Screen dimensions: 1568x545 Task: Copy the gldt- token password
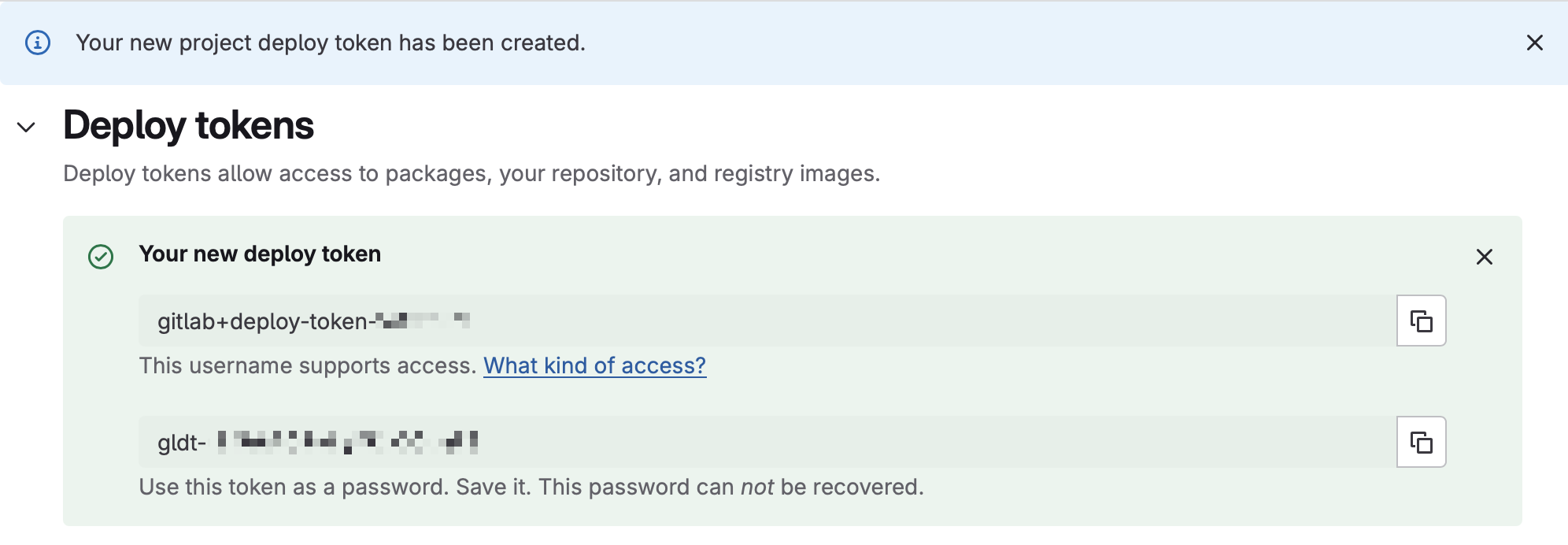tap(1421, 442)
